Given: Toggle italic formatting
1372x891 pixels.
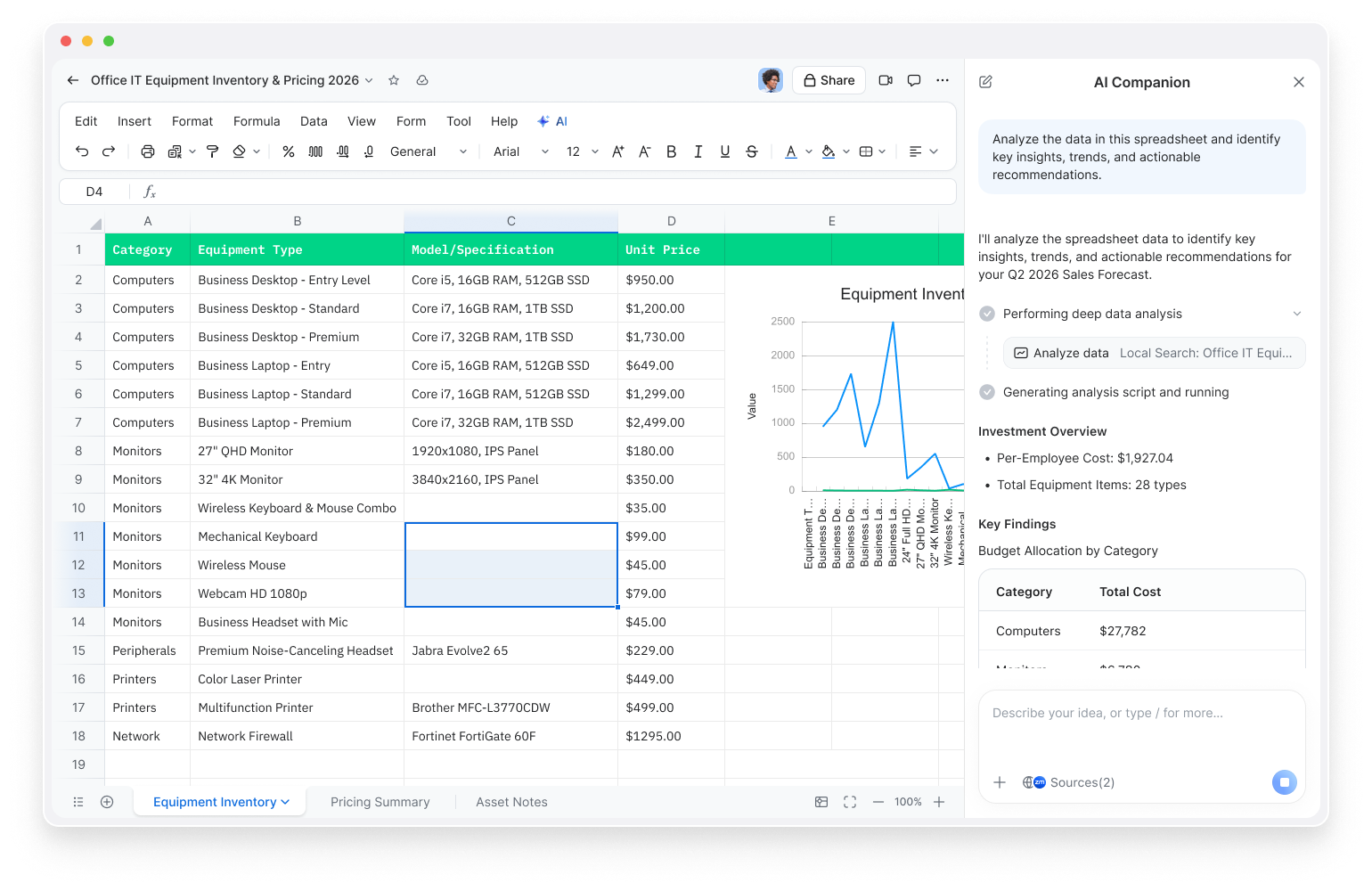Looking at the screenshot, I should (698, 151).
